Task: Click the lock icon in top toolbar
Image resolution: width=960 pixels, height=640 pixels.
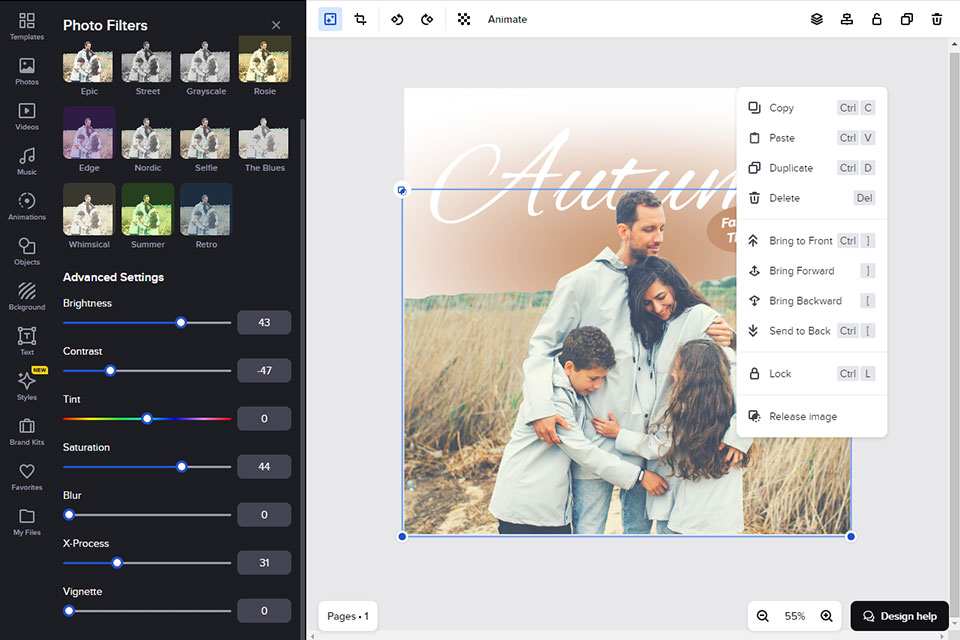Action: (877, 19)
